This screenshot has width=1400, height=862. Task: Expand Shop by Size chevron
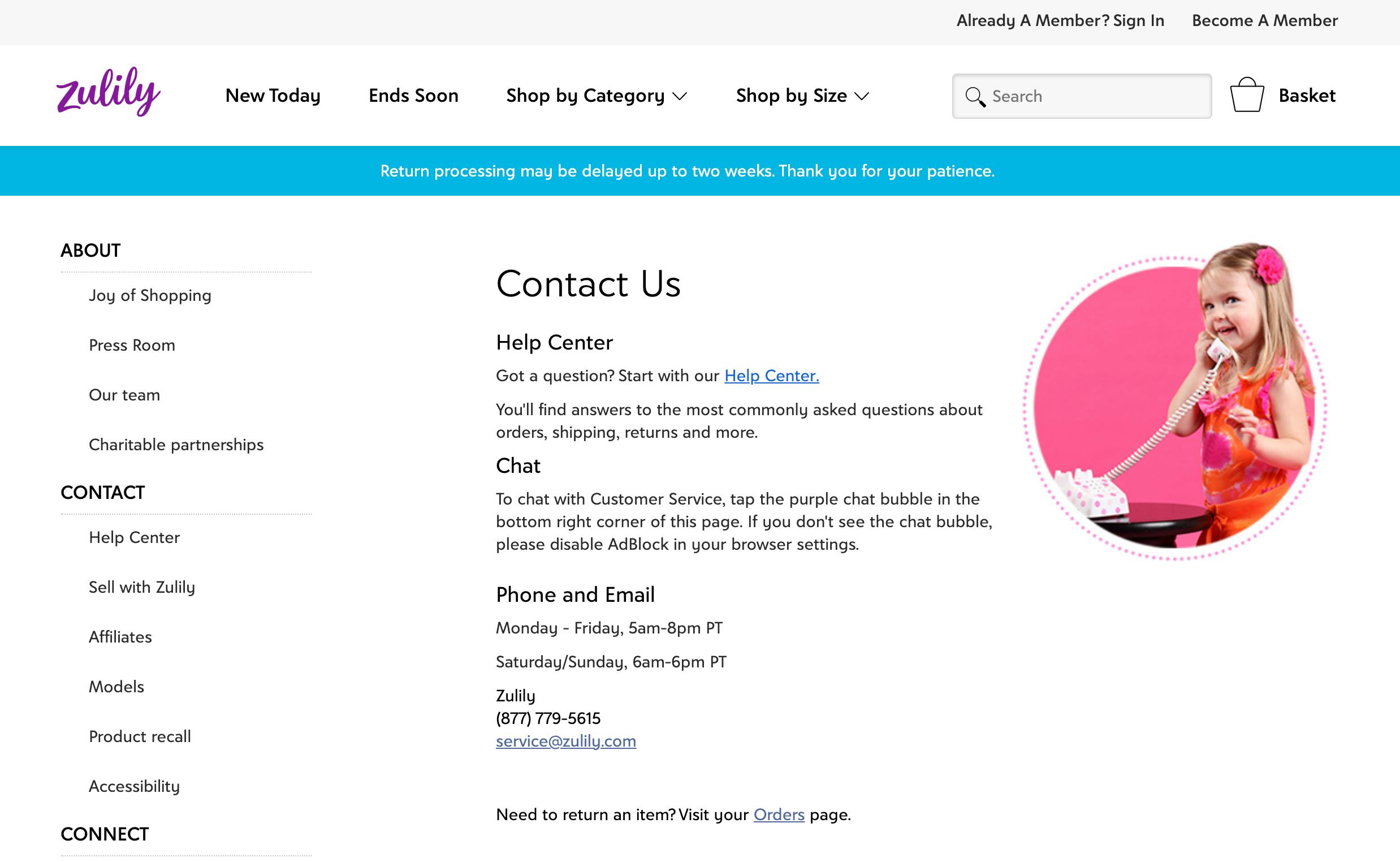[x=862, y=96]
